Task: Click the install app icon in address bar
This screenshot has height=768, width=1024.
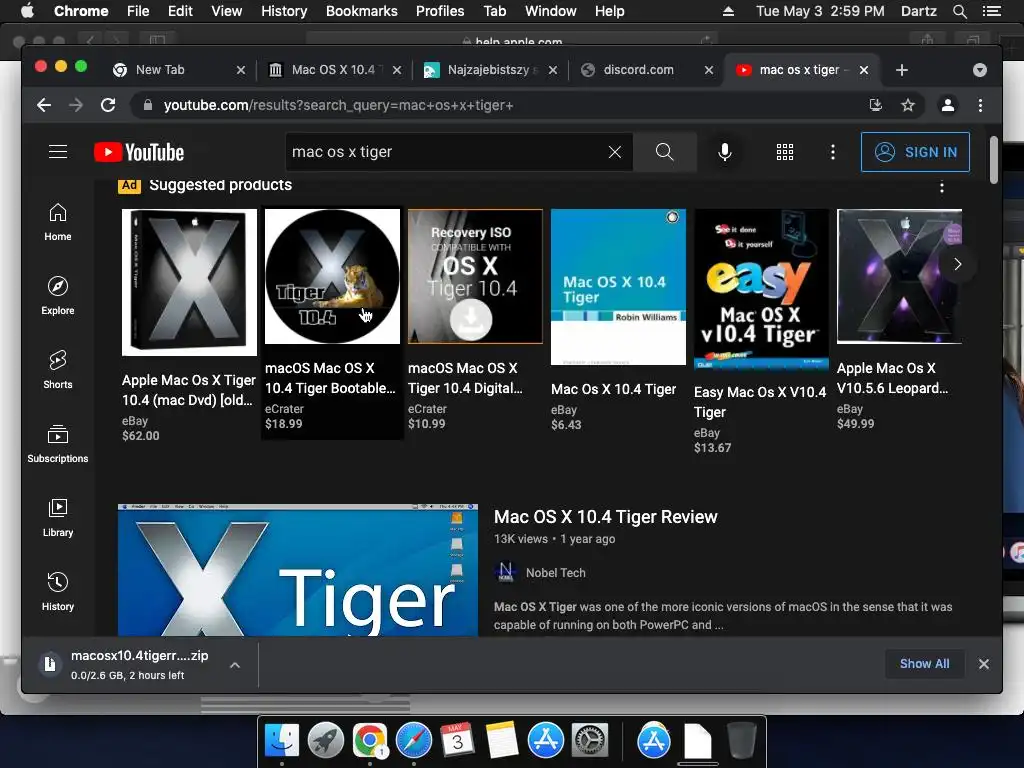Action: [x=876, y=105]
